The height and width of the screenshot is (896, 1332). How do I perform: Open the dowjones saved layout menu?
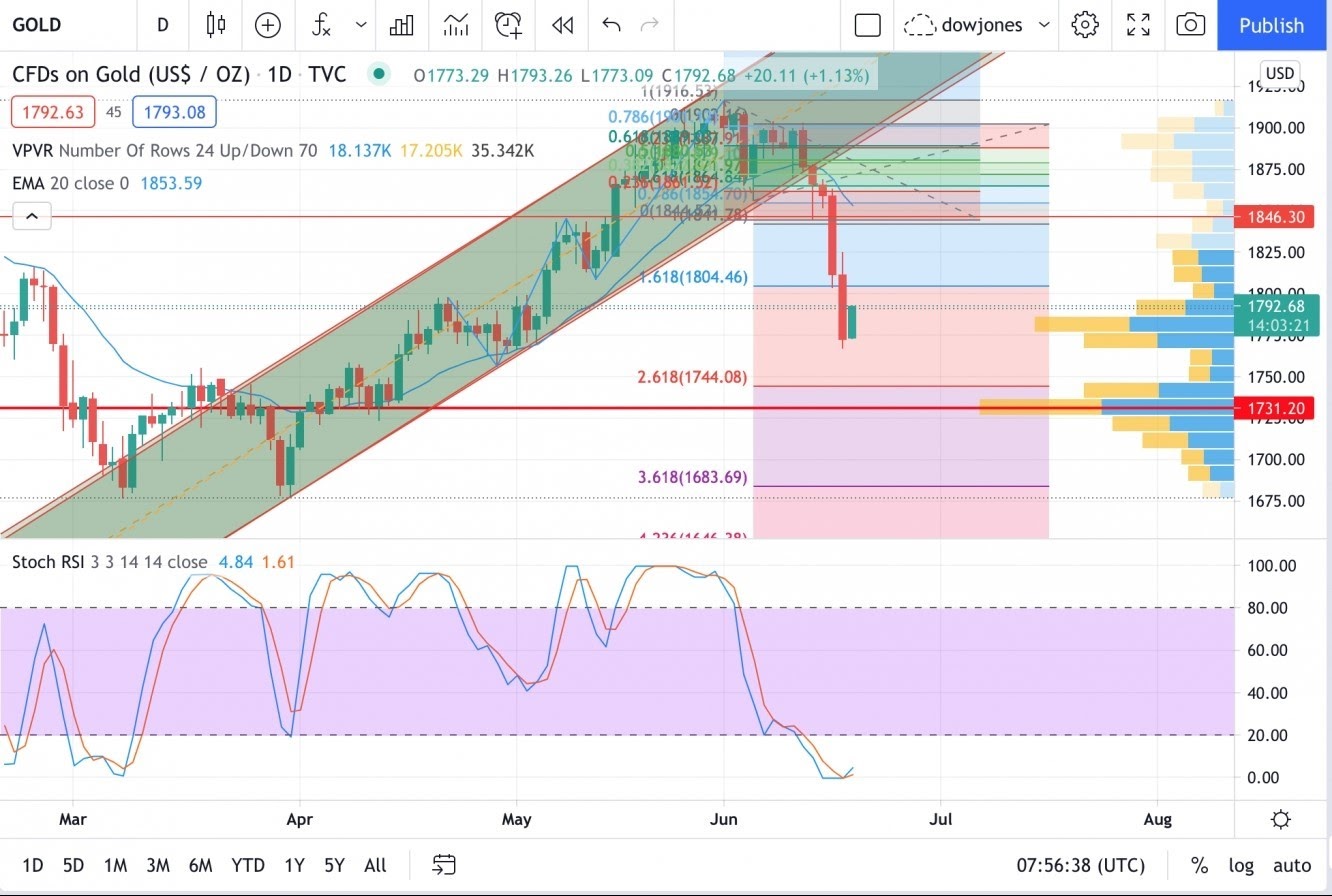[x=977, y=25]
